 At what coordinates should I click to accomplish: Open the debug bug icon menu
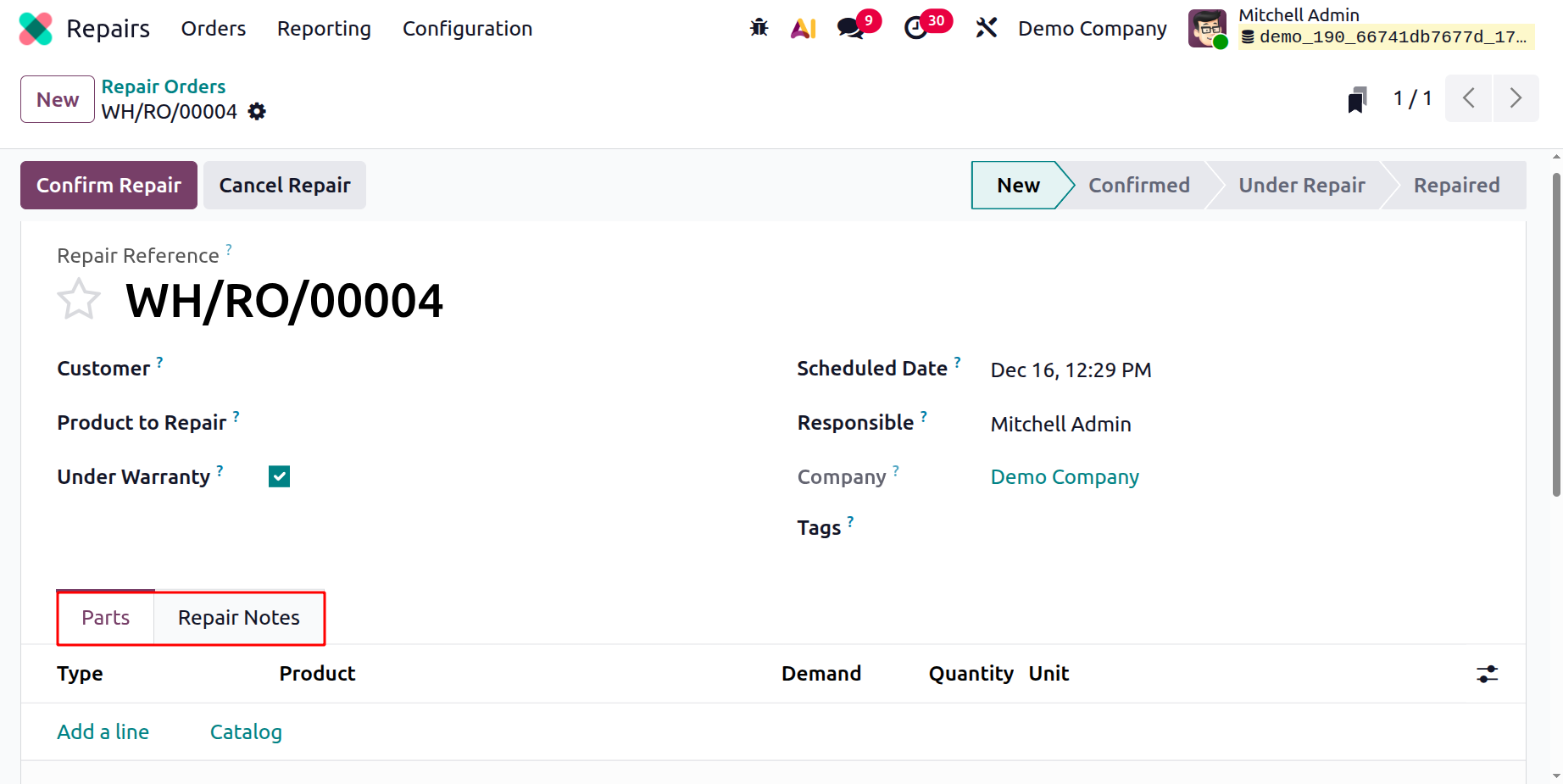coord(759,28)
